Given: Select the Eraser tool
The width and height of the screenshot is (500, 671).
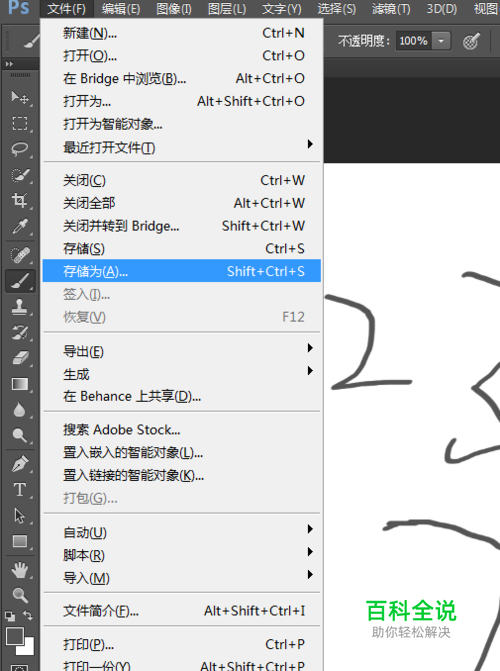Looking at the screenshot, I should coord(20,358).
